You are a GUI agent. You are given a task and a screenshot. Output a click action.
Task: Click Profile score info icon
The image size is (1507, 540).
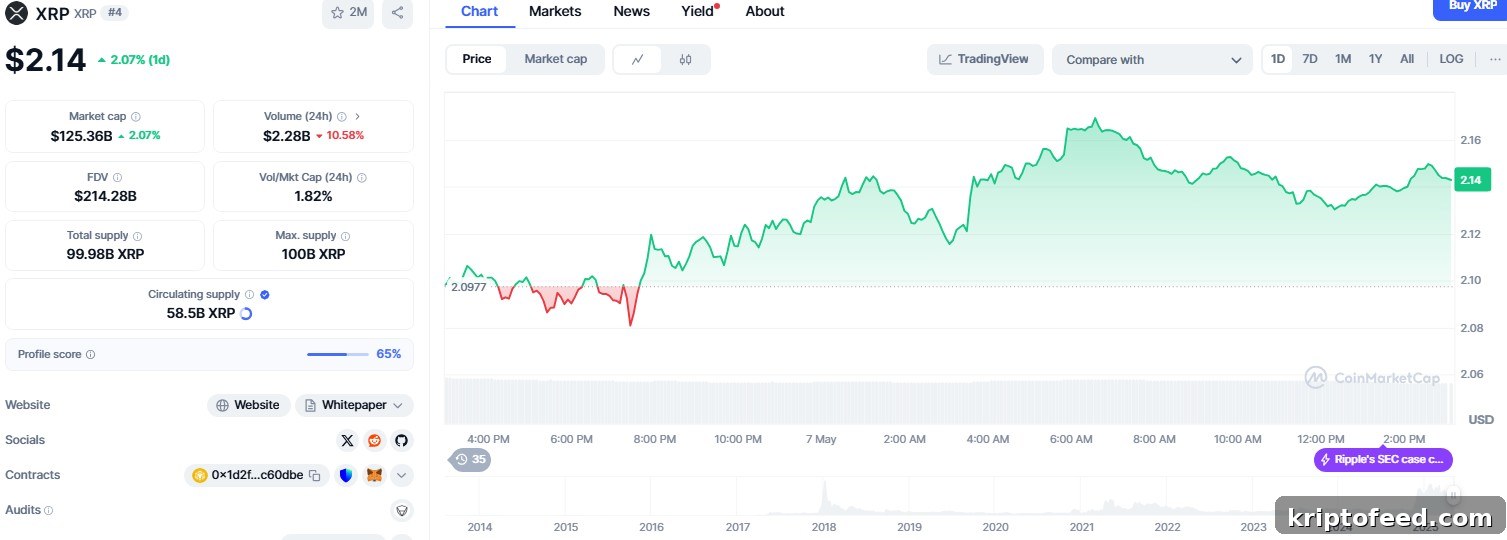click(x=91, y=355)
